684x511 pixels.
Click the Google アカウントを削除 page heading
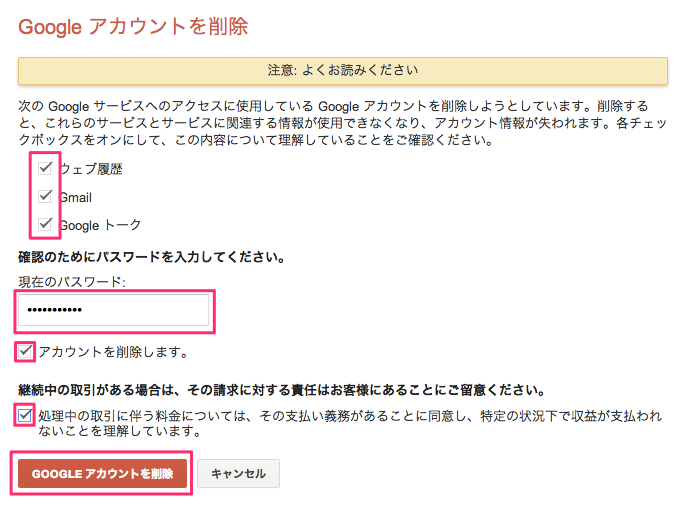[x=133, y=27]
